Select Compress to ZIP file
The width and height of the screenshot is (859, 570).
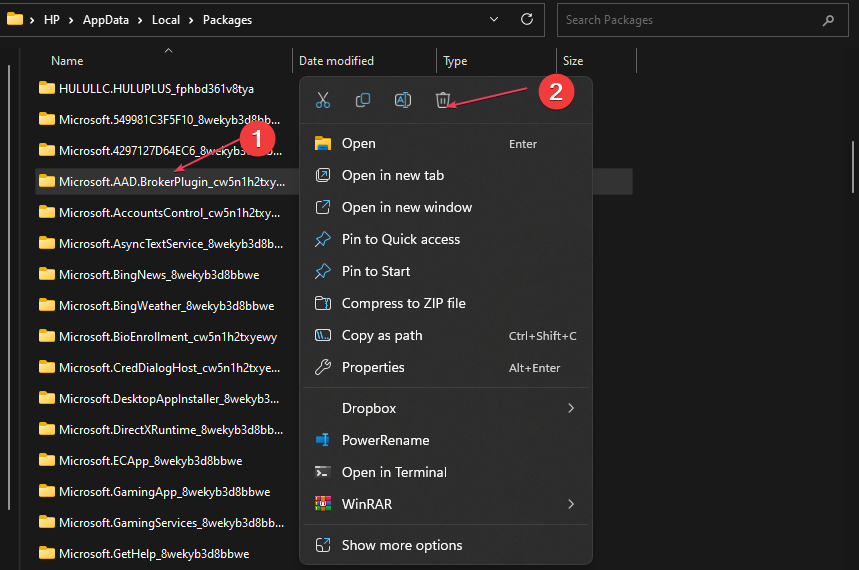point(446,303)
